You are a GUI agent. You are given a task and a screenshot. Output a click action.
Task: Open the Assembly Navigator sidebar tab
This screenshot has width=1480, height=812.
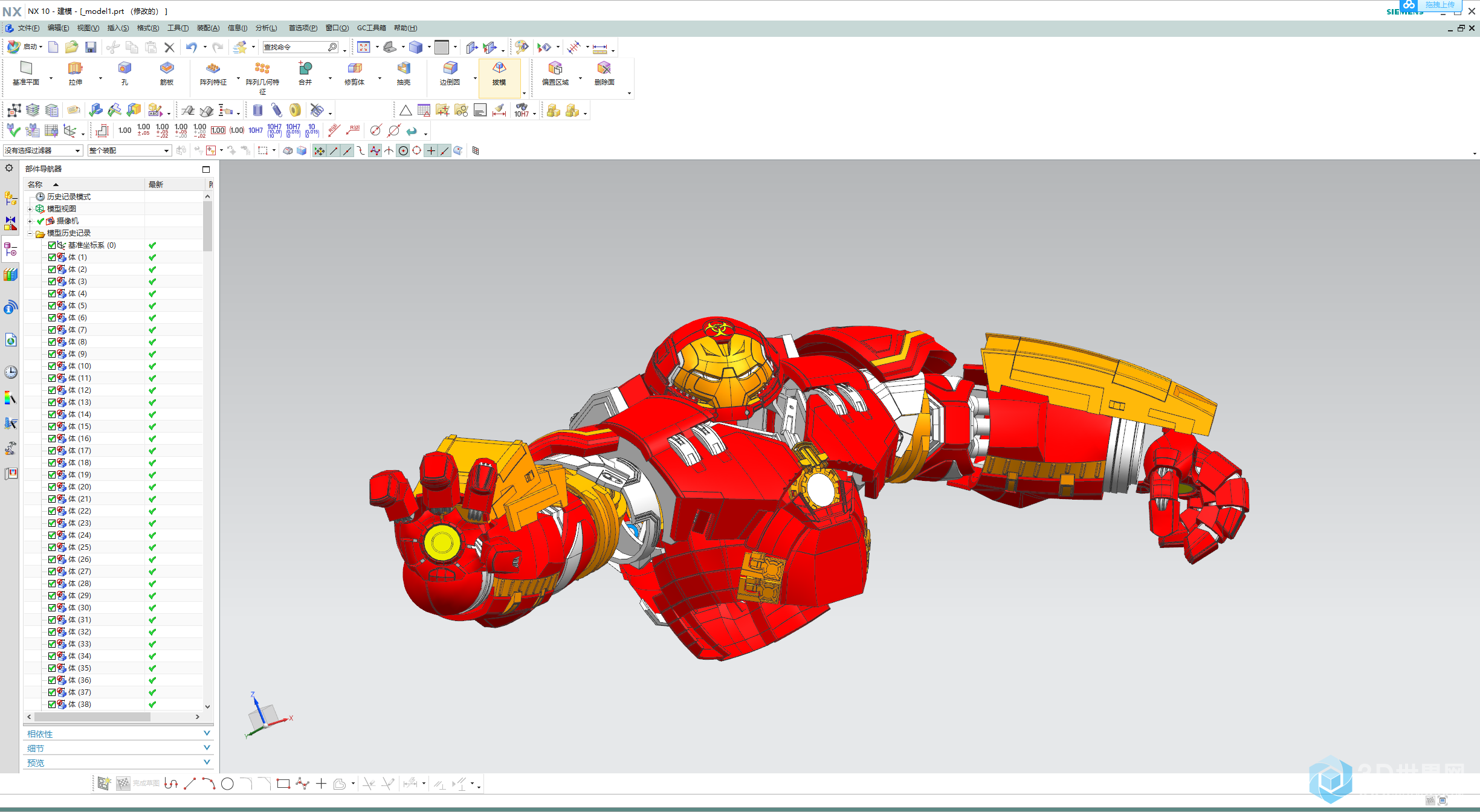11,198
